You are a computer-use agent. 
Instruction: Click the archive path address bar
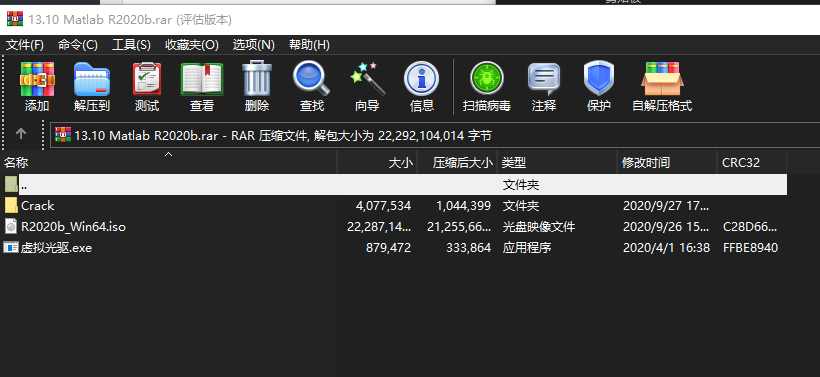[x=434, y=136]
